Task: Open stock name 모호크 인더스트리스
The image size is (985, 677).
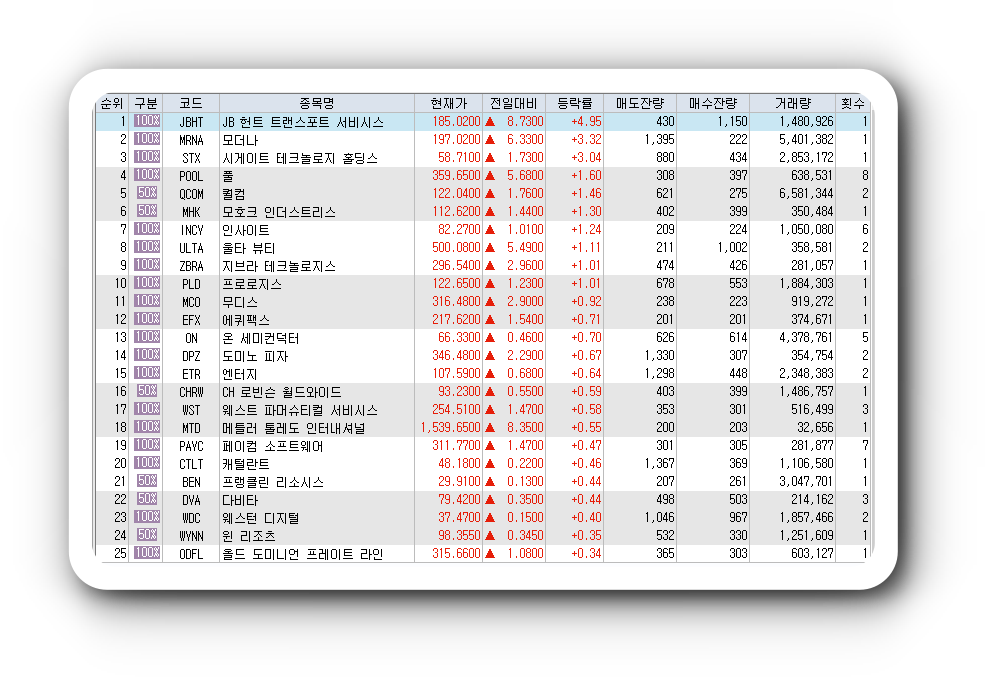Action: click(x=279, y=212)
